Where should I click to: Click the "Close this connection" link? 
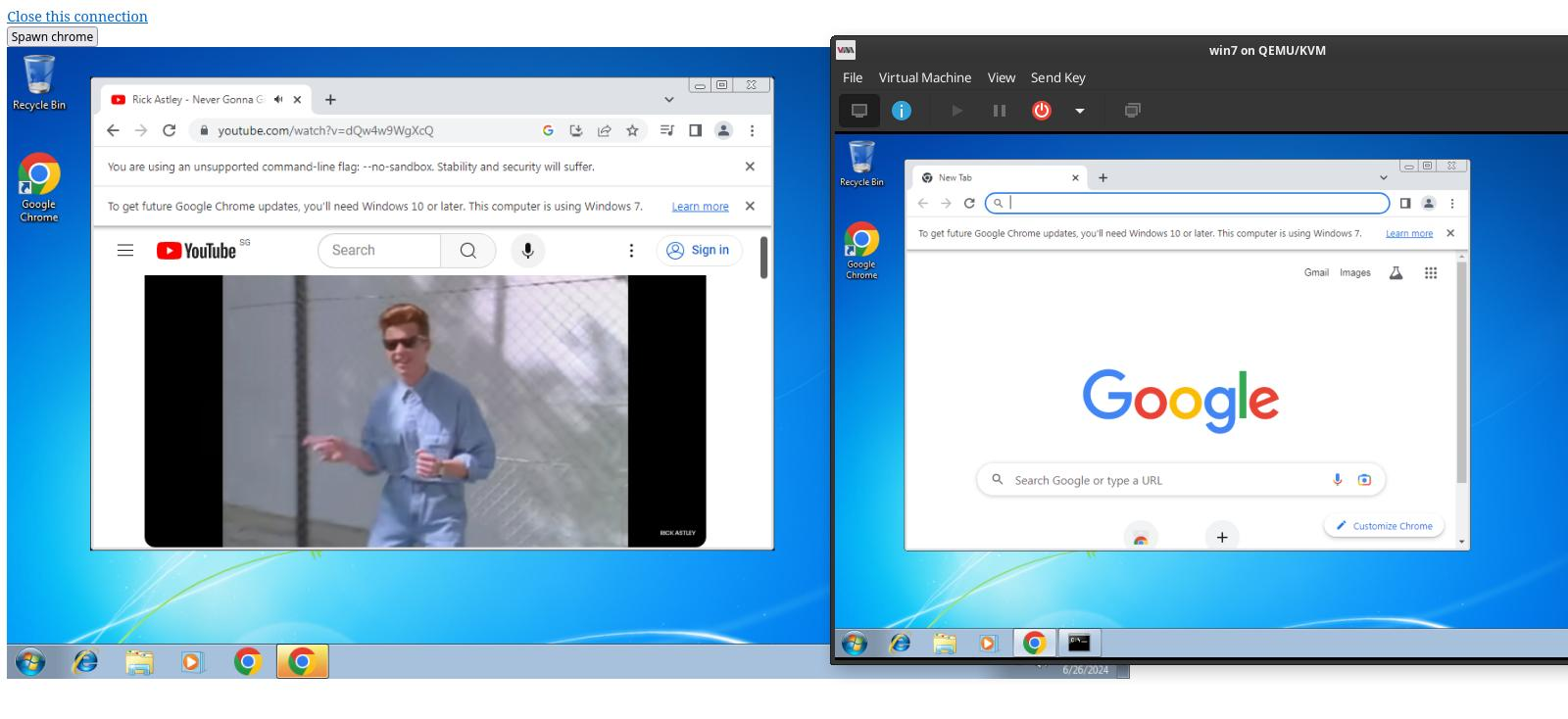77,17
